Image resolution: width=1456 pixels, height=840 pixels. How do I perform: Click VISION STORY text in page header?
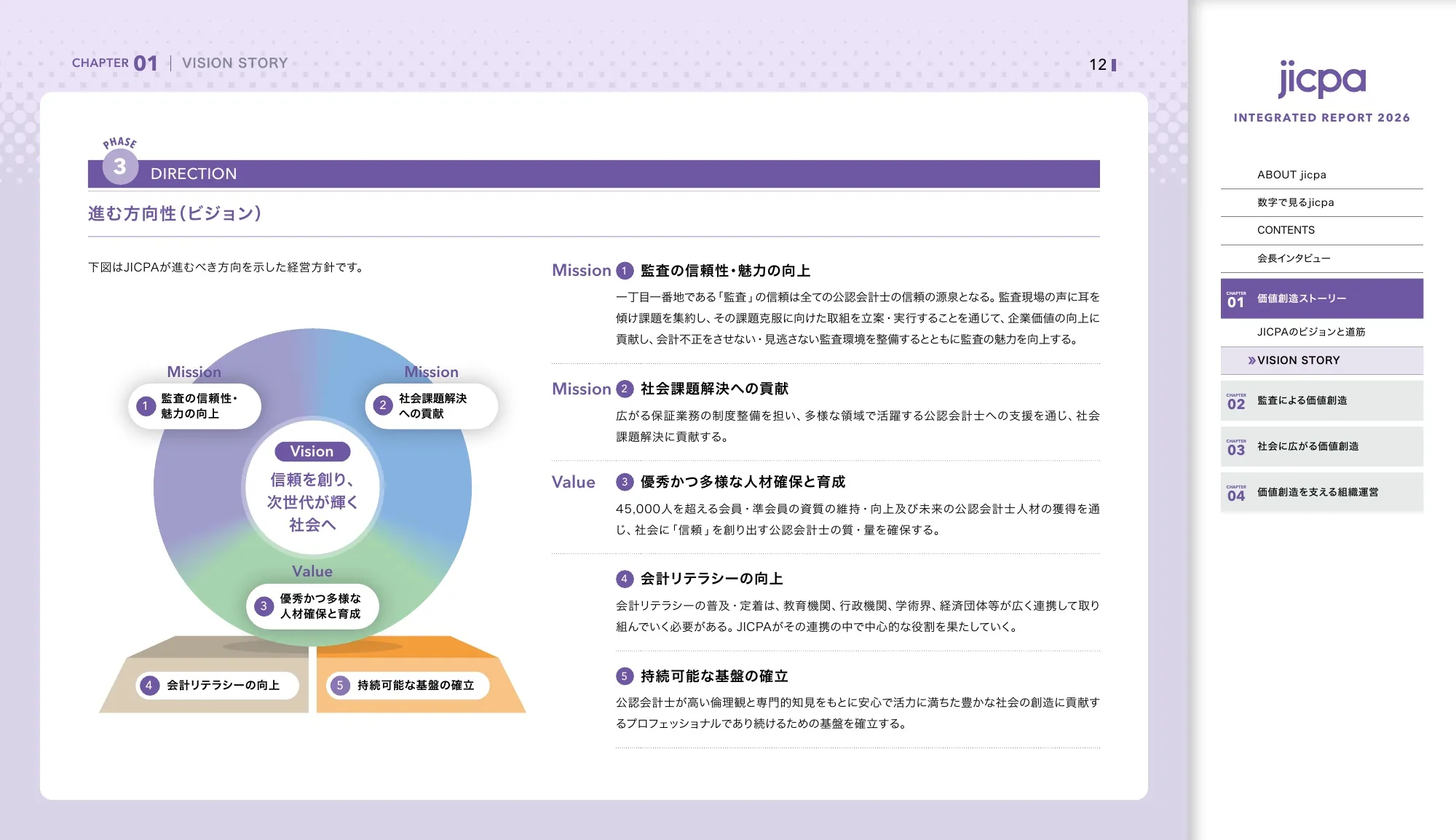coord(235,63)
